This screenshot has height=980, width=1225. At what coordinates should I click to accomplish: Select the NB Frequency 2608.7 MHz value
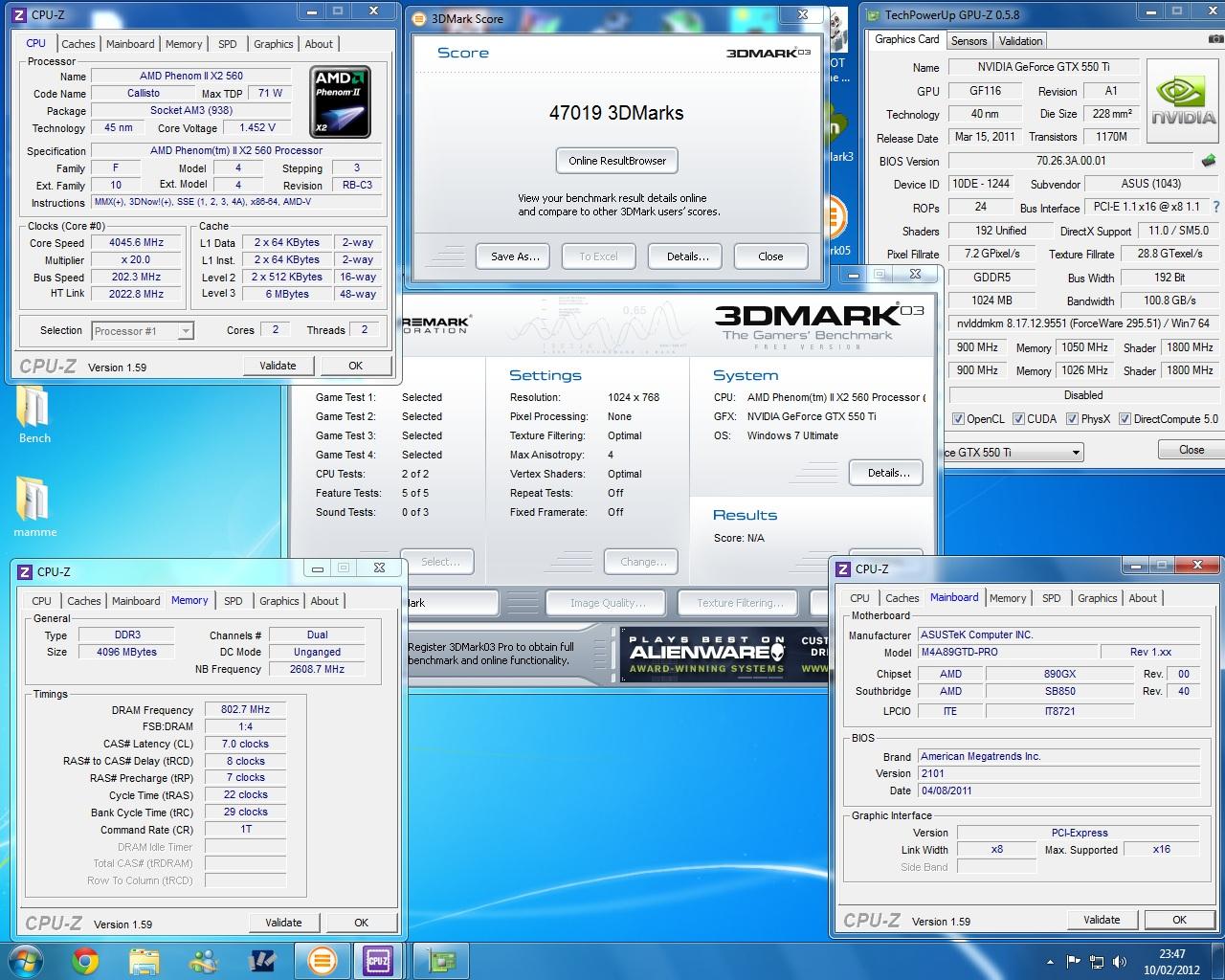click(x=317, y=669)
